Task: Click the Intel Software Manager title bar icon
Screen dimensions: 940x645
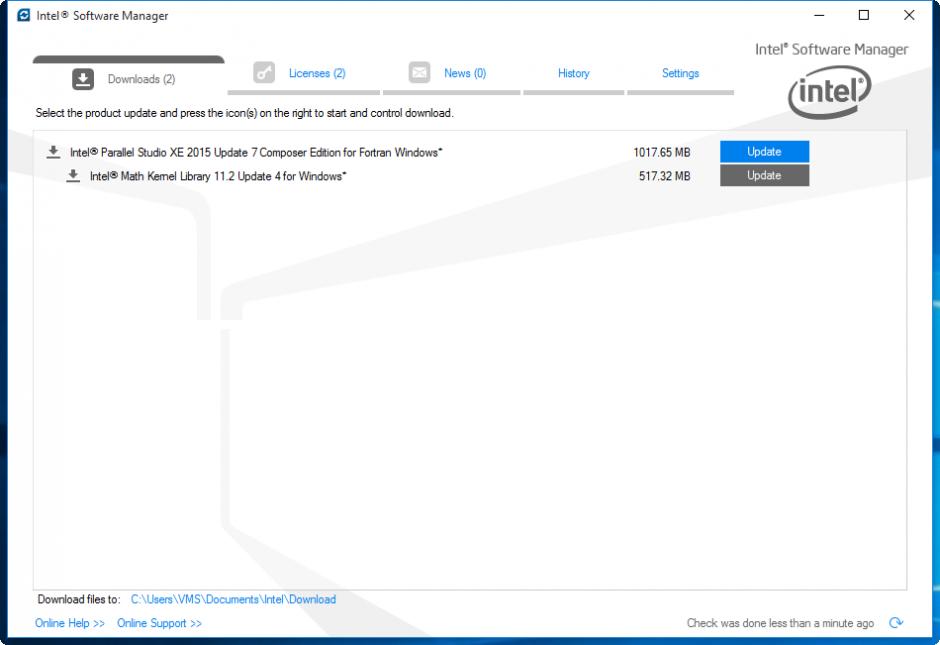Action: point(23,15)
